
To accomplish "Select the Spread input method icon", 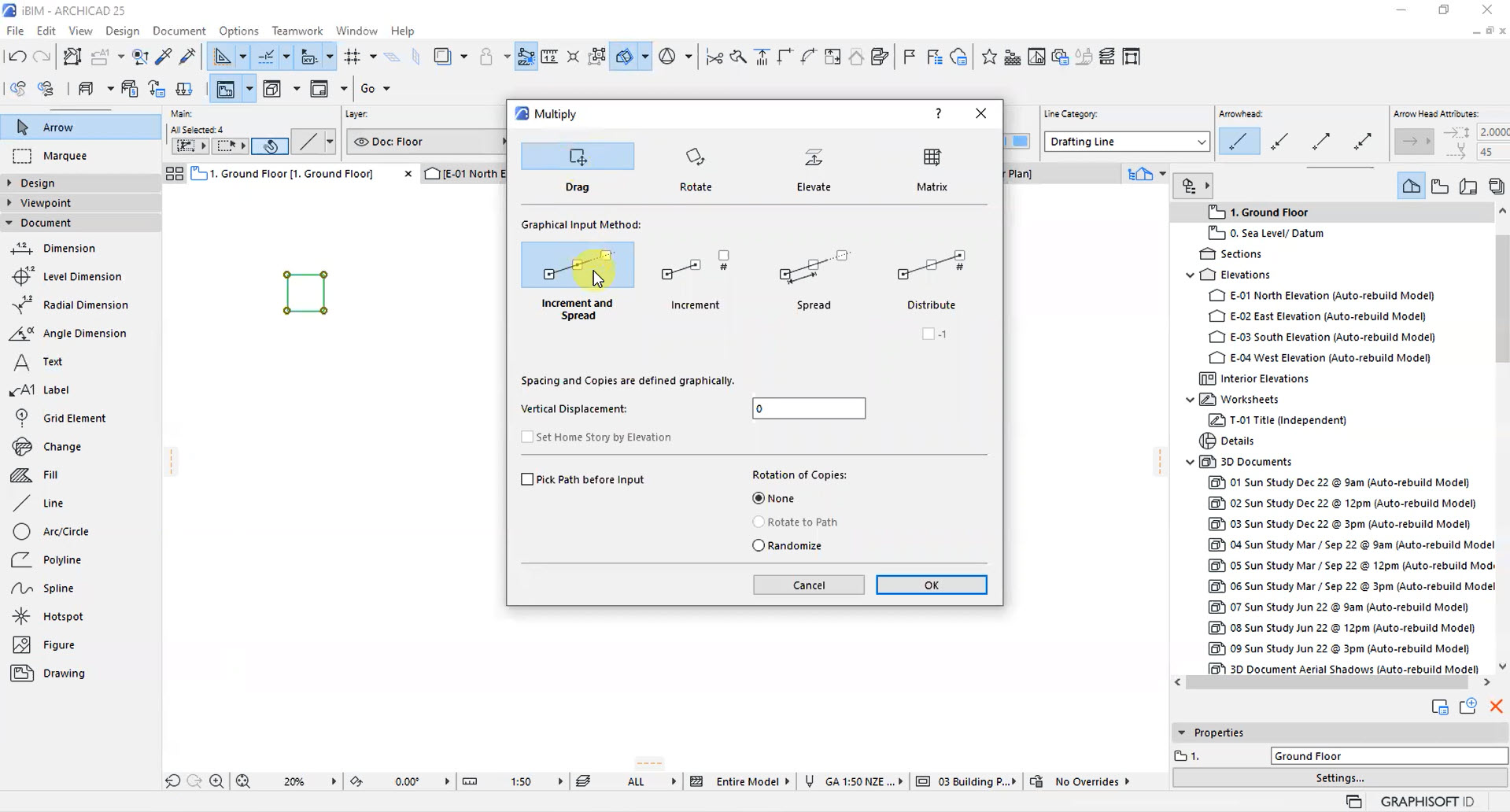I will [x=813, y=268].
